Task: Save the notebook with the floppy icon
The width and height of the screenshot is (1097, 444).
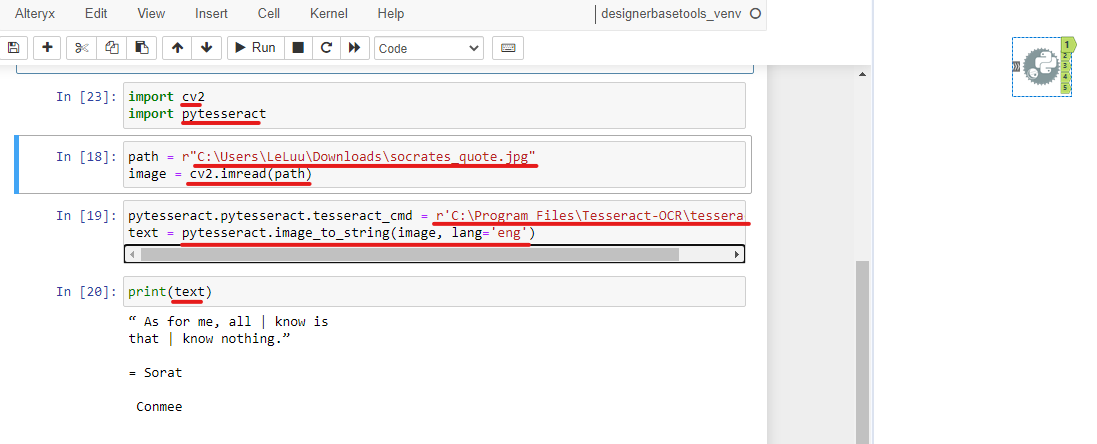Action: point(13,48)
